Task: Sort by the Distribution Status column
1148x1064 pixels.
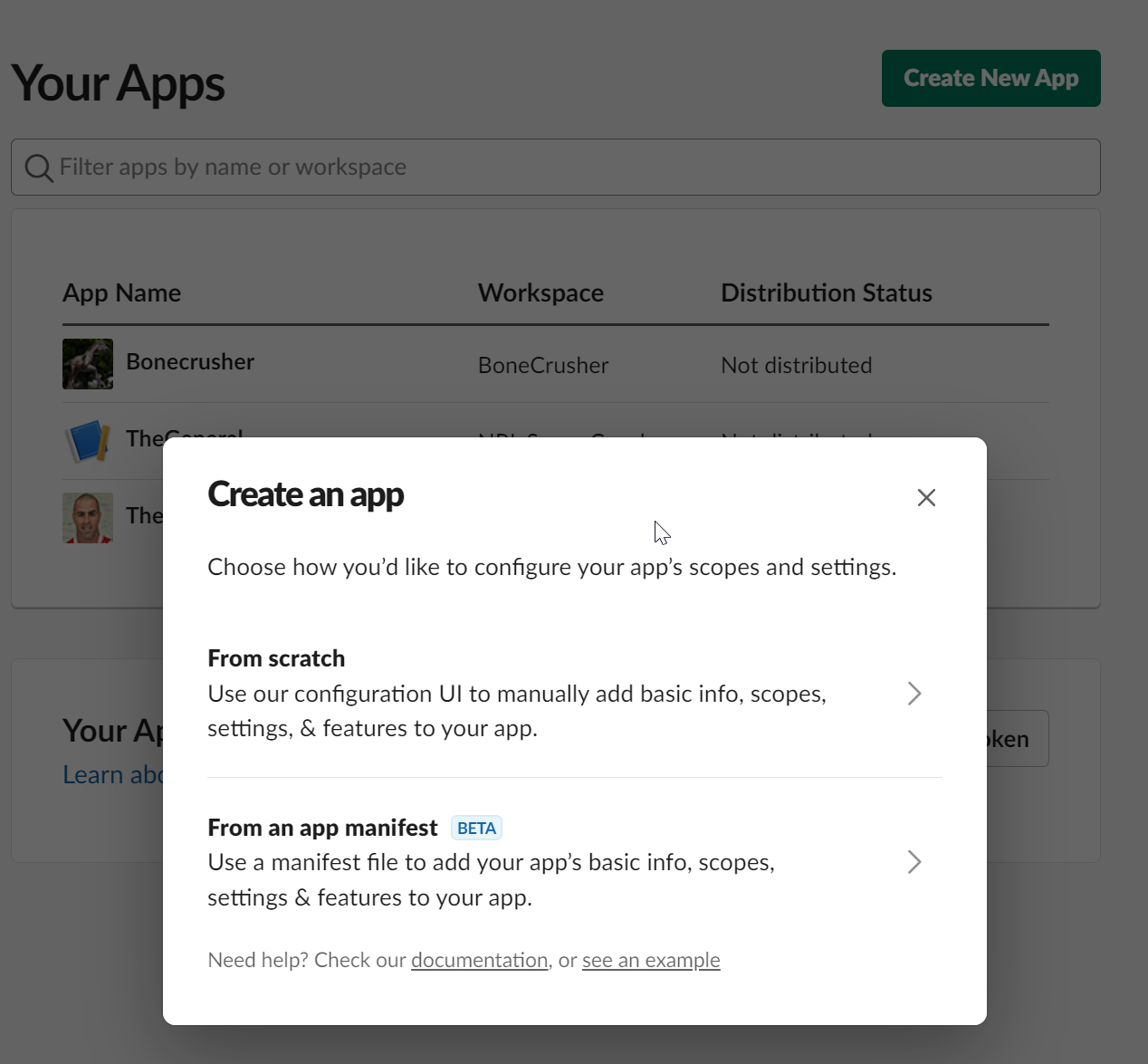Action: pos(826,292)
